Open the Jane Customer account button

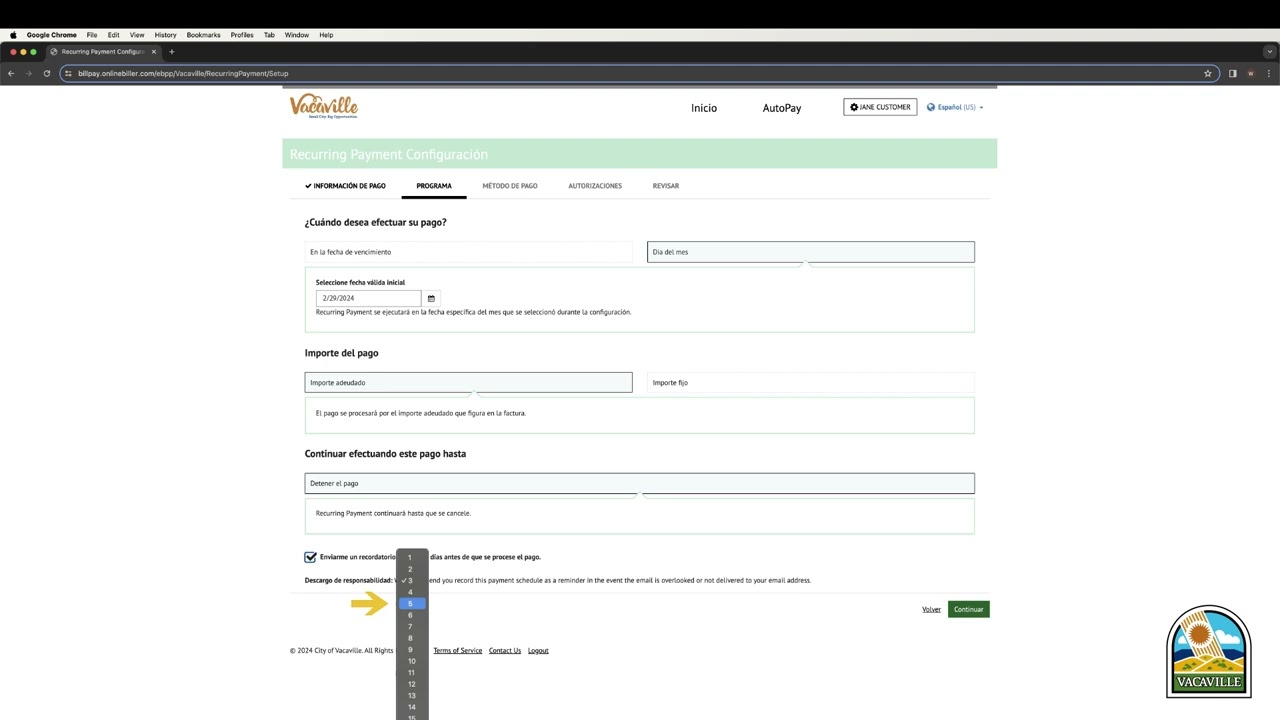coord(880,107)
